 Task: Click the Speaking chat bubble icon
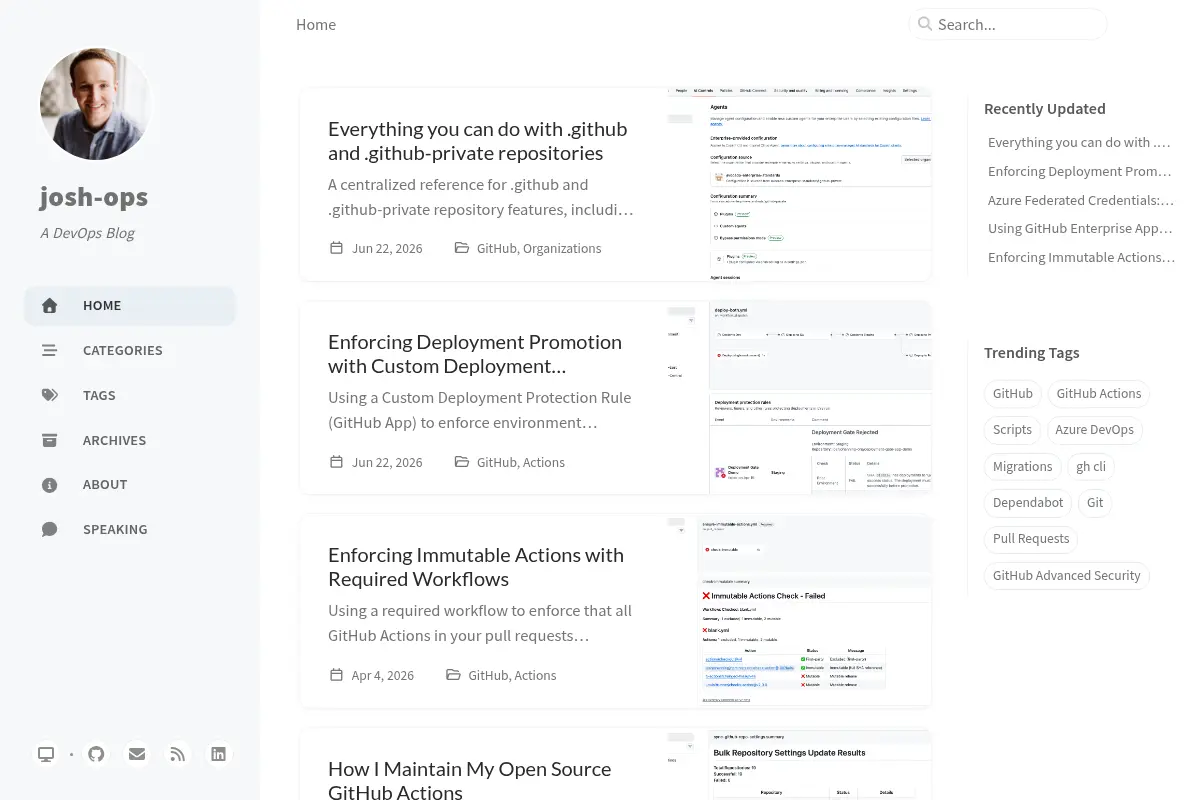coord(49,529)
